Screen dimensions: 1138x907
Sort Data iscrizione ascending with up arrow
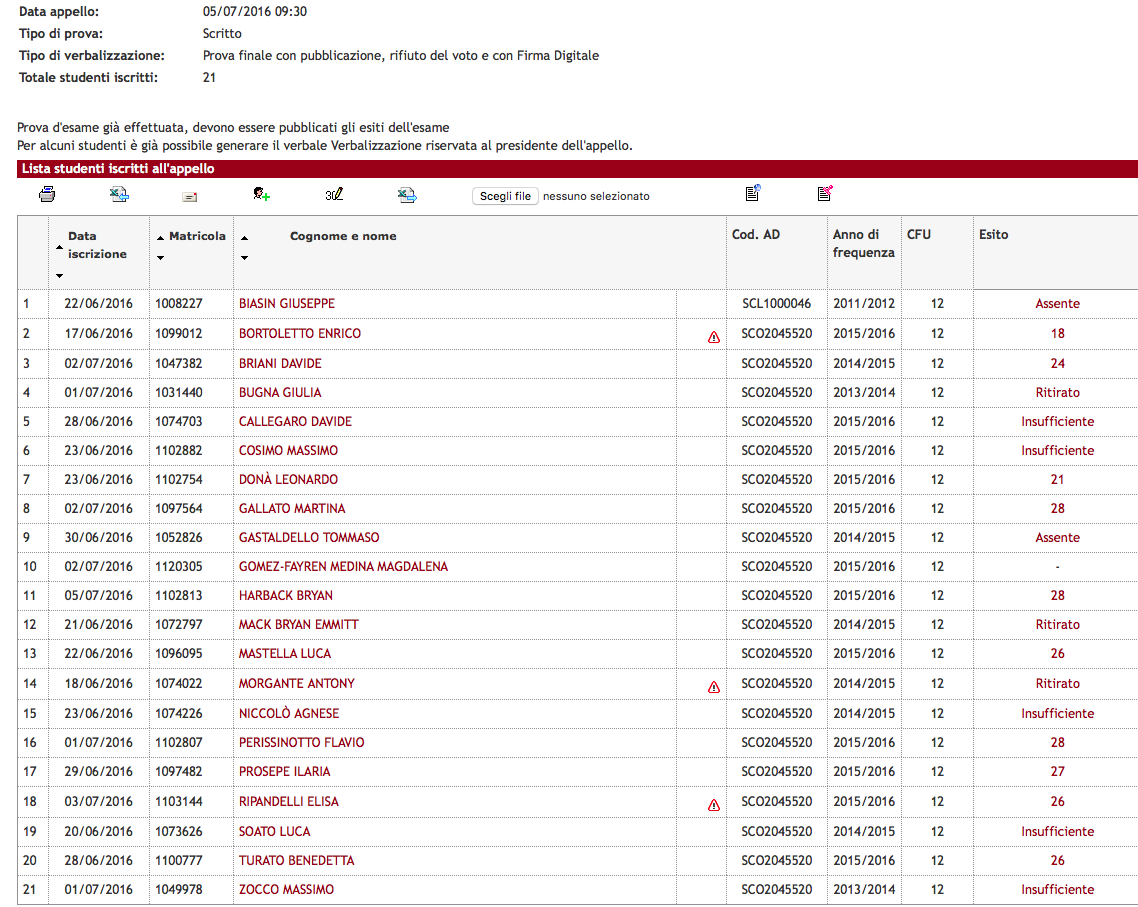pyautogui.click(x=60, y=247)
